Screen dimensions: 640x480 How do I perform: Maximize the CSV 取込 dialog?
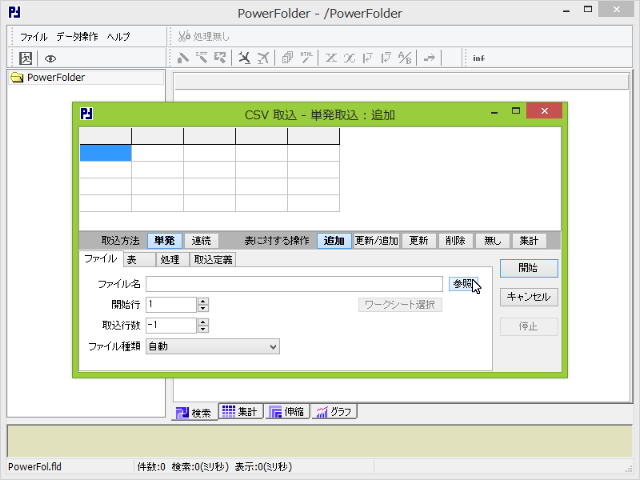(x=516, y=111)
